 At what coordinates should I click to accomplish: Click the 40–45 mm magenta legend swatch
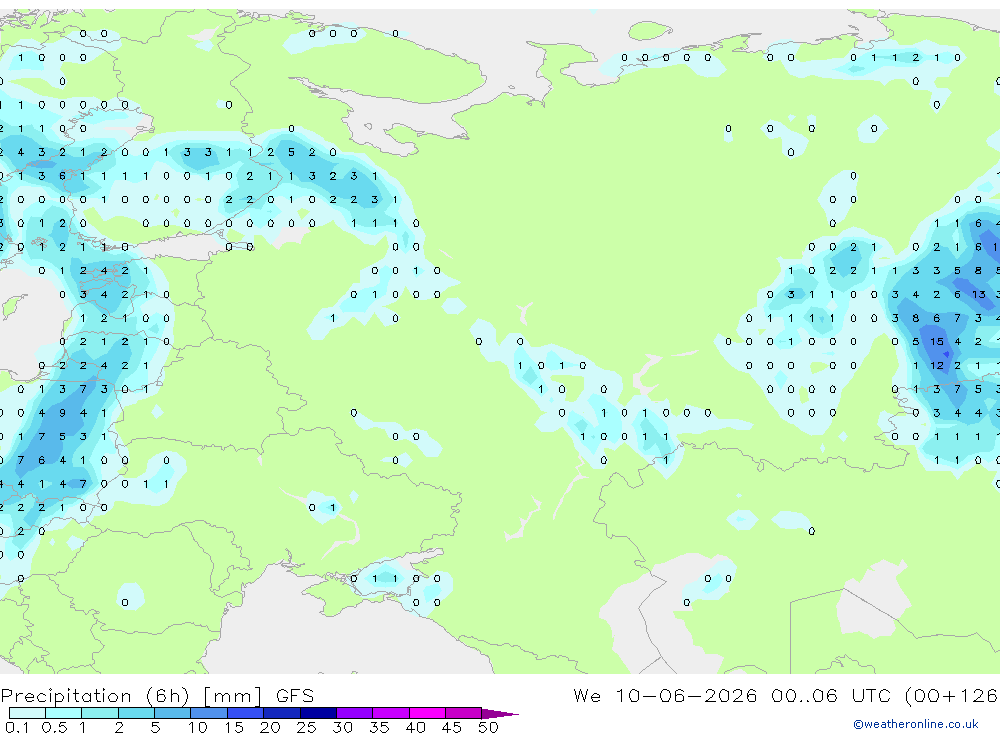click(427, 713)
